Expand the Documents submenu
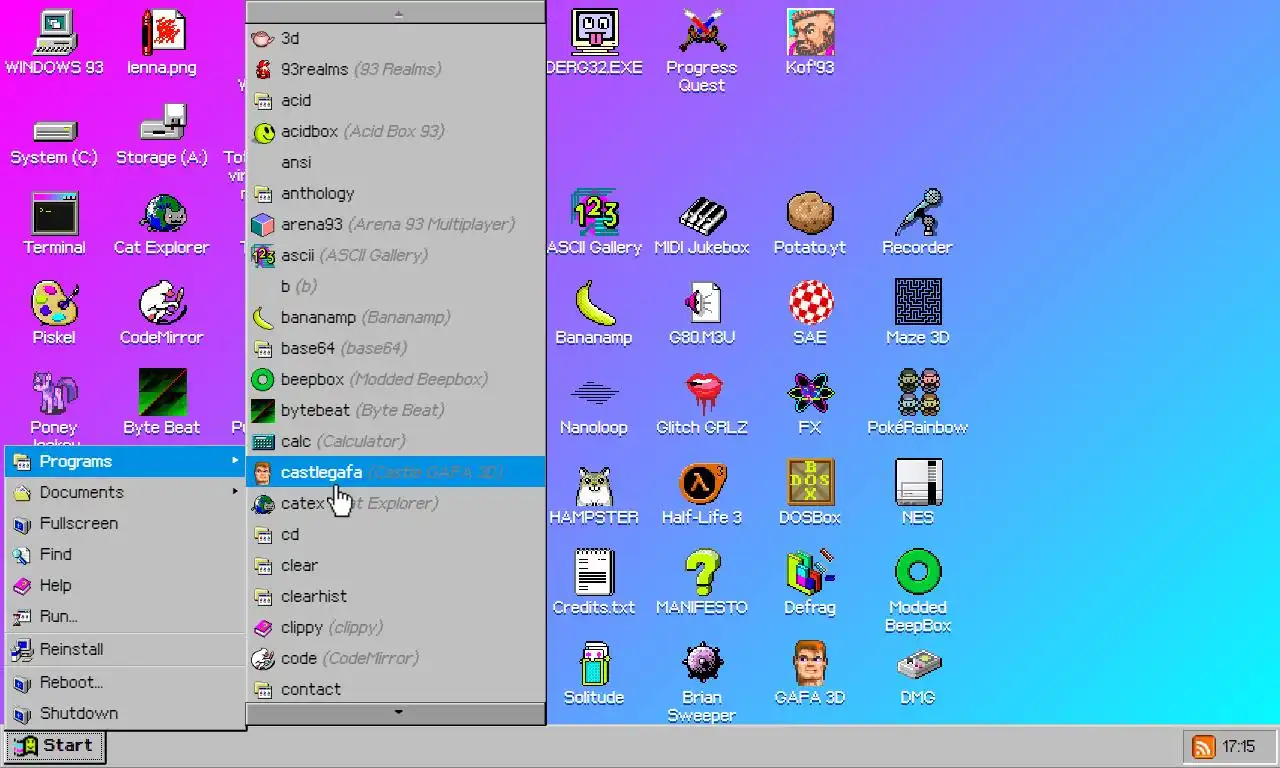This screenshot has height=768, width=1280. [125, 492]
